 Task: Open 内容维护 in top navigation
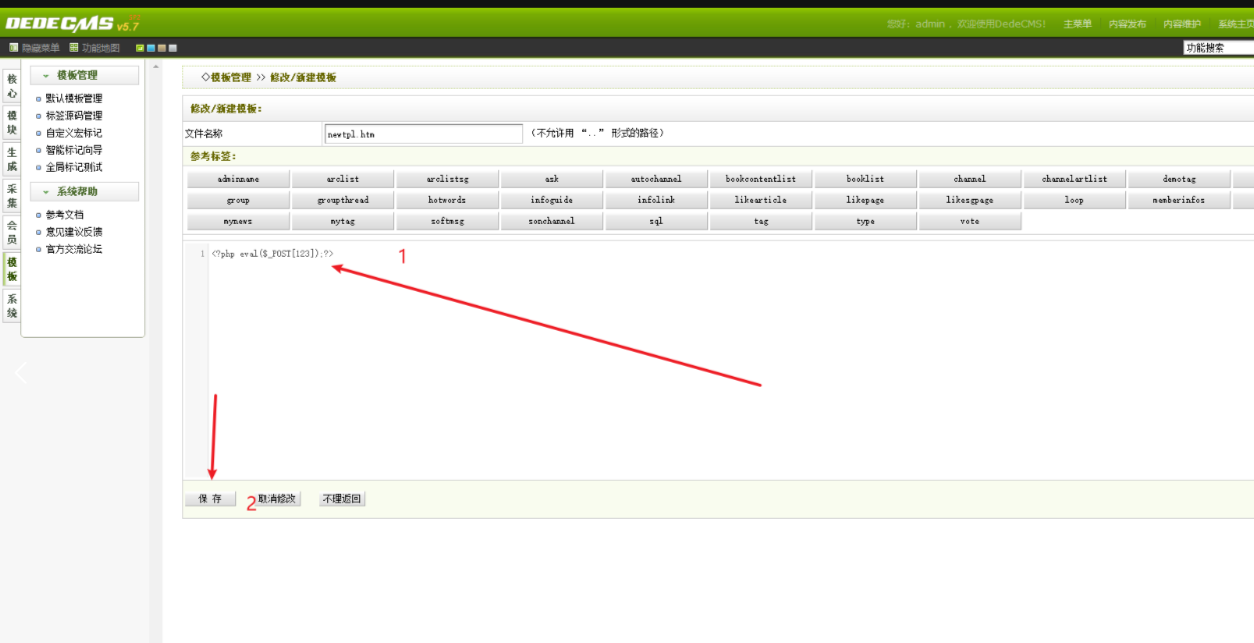pyautogui.click(x=1182, y=24)
